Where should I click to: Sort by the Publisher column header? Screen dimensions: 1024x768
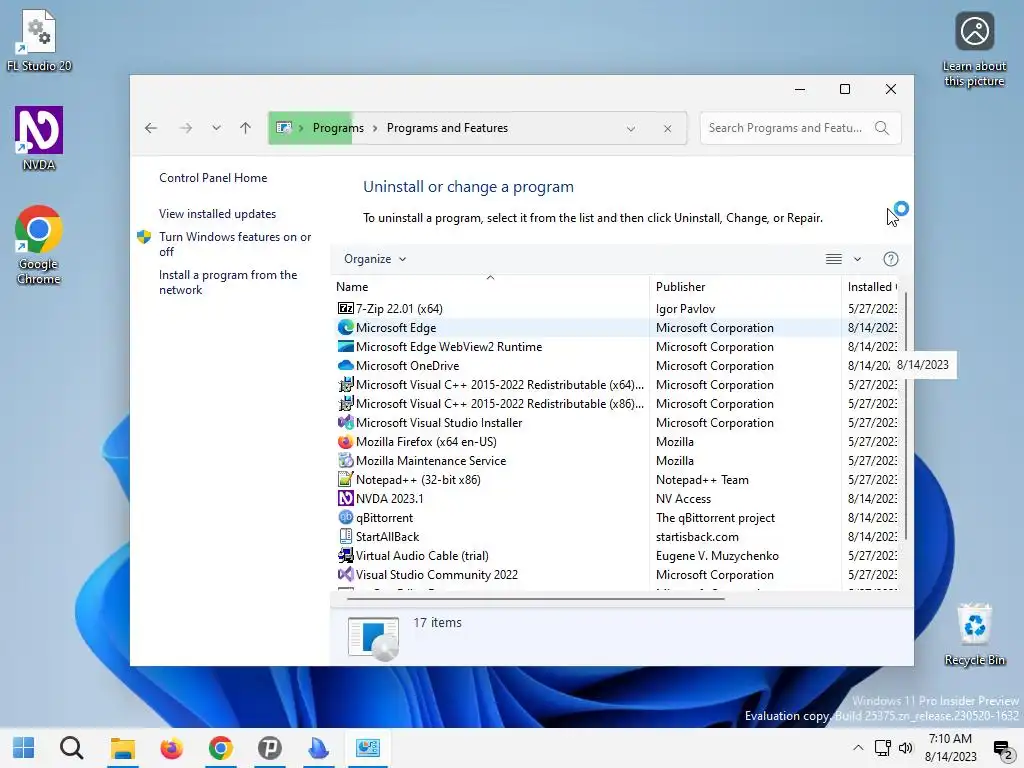(745, 287)
